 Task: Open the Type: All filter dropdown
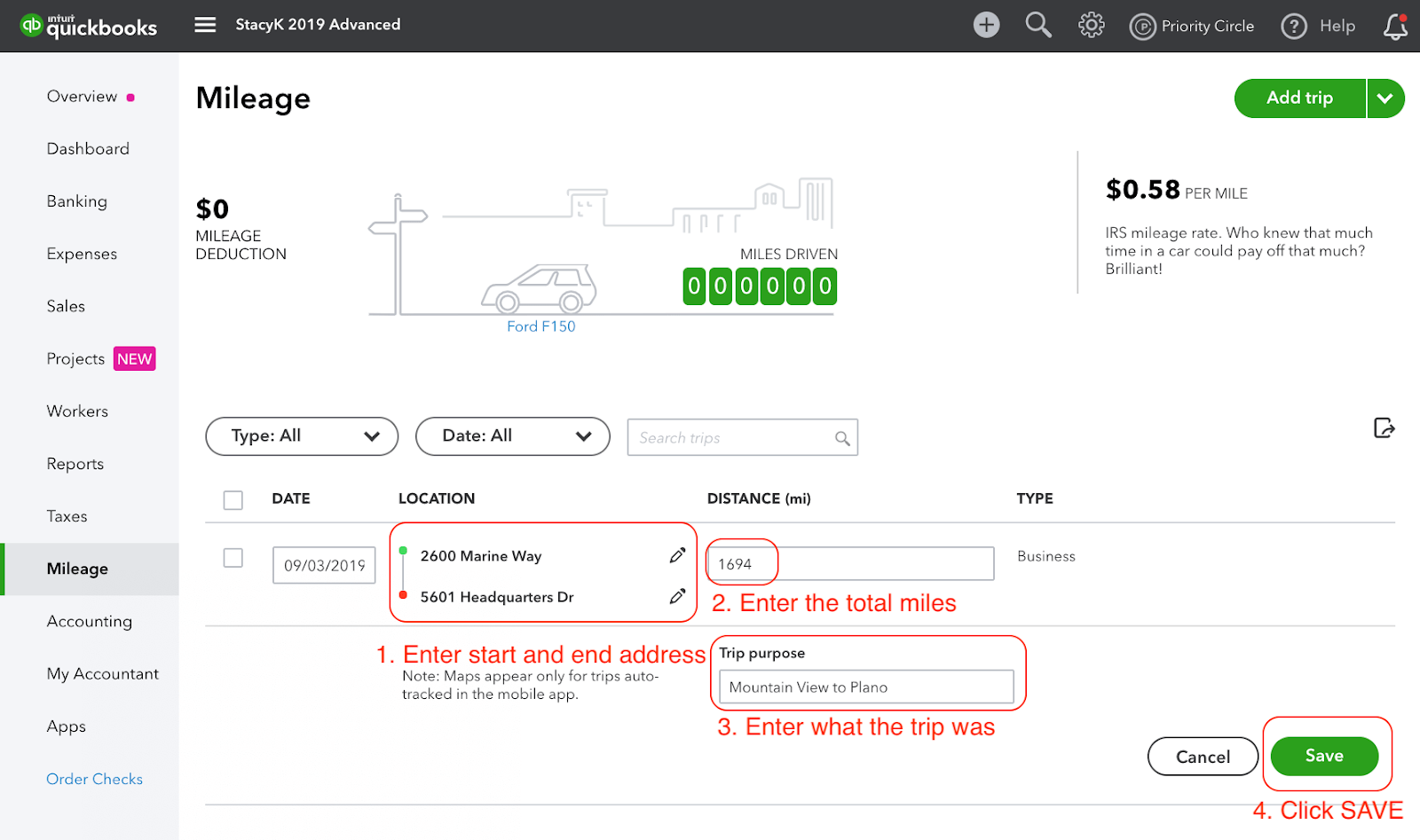(x=302, y=436)
